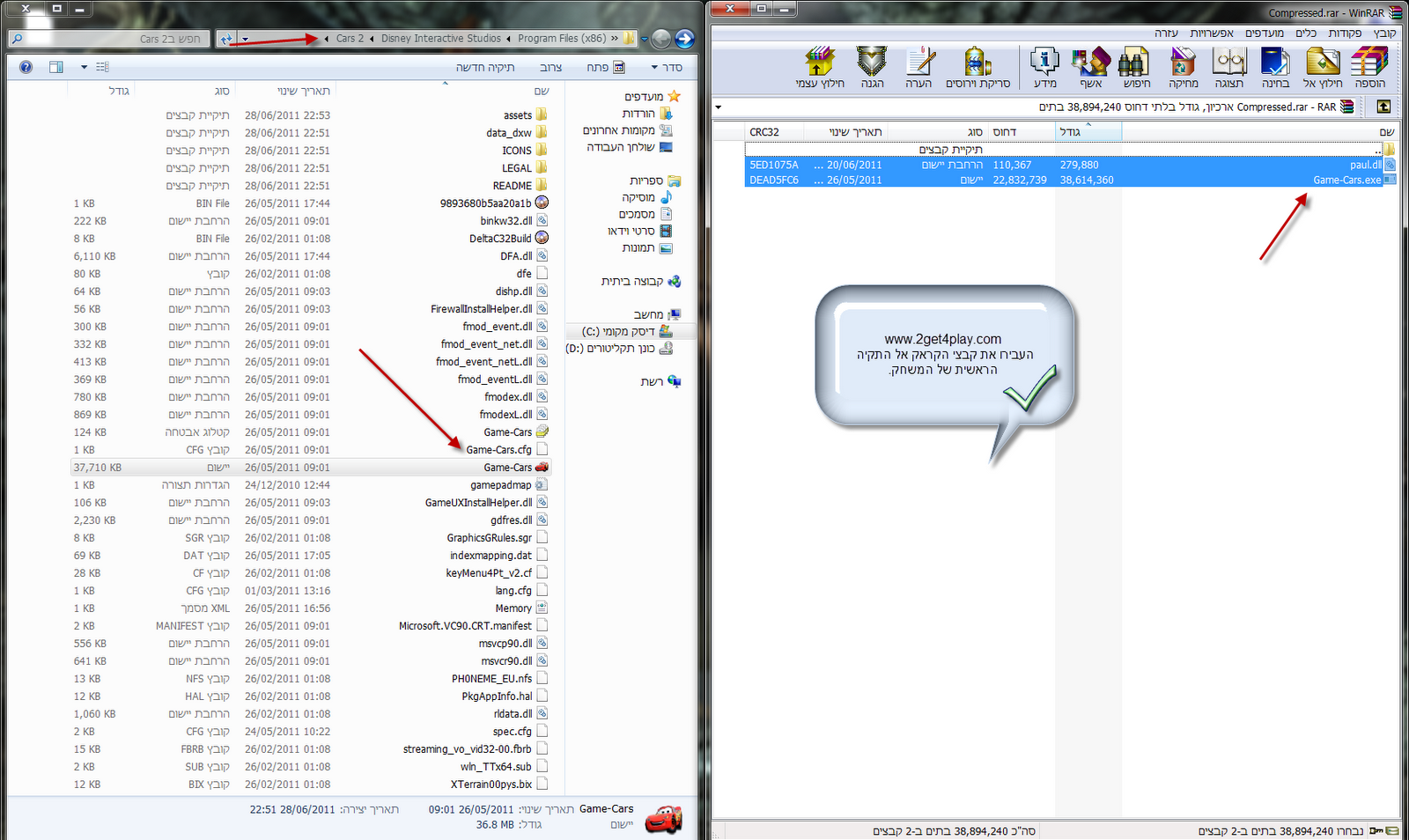1409x840 pixels.
Task: Open the תצוגה (View) tool in WinRAR
Action: pyautogui.click(x=1228, y=67)
